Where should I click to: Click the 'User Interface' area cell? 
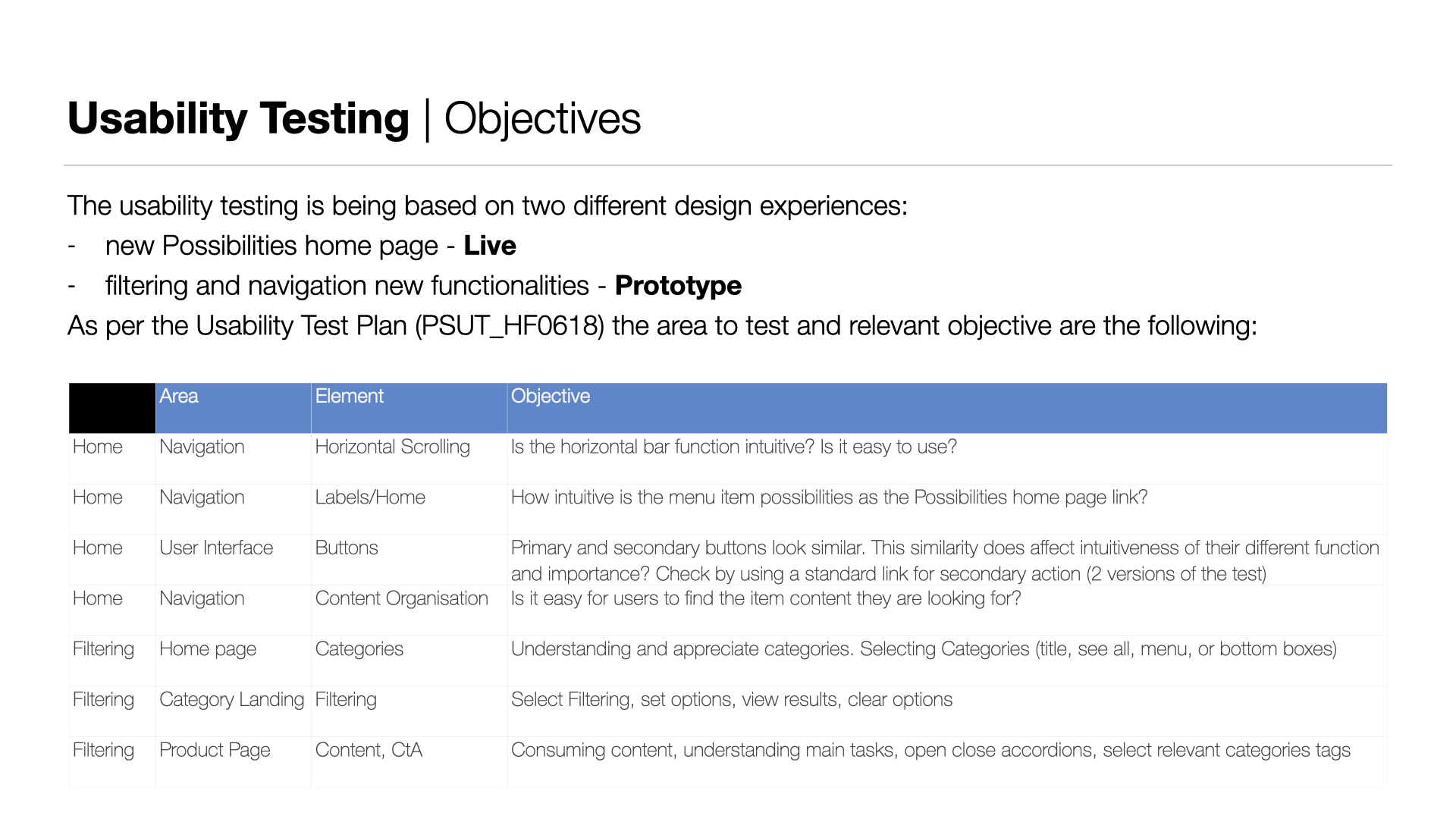coord(216,548)
